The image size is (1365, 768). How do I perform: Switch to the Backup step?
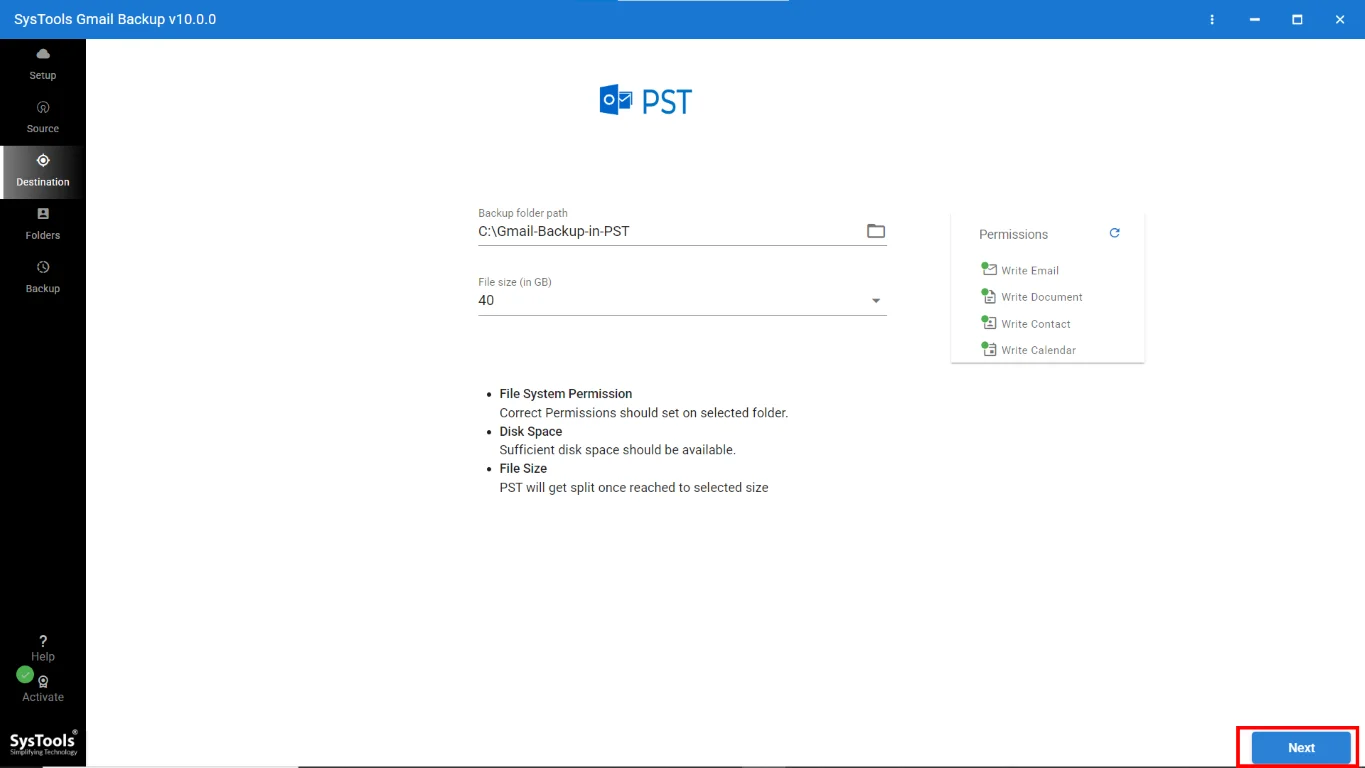43,277
